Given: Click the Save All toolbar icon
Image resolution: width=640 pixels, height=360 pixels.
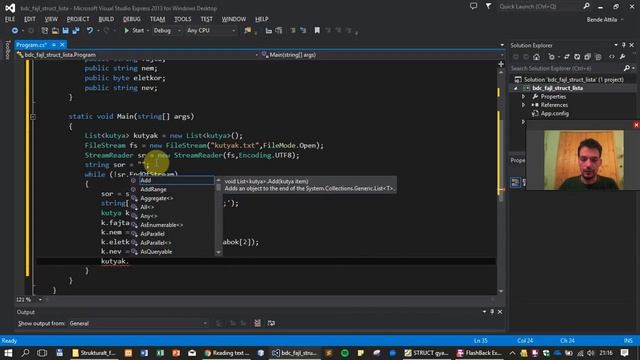Looking at the screenshot, I should 76,31.
